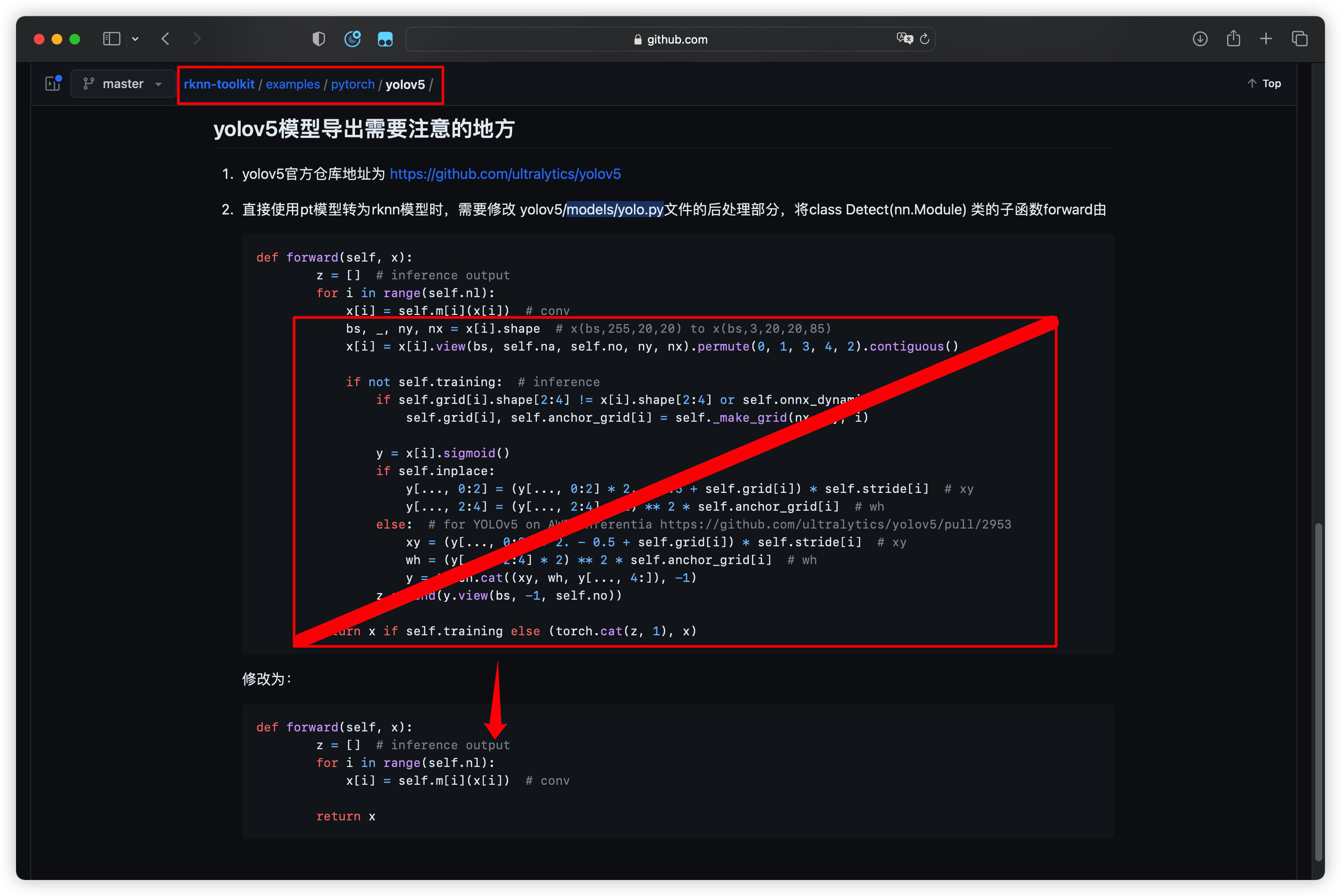Screen dimensions: 1341x896
Task: Minimize the Safari window
Action: coord(57,39)
